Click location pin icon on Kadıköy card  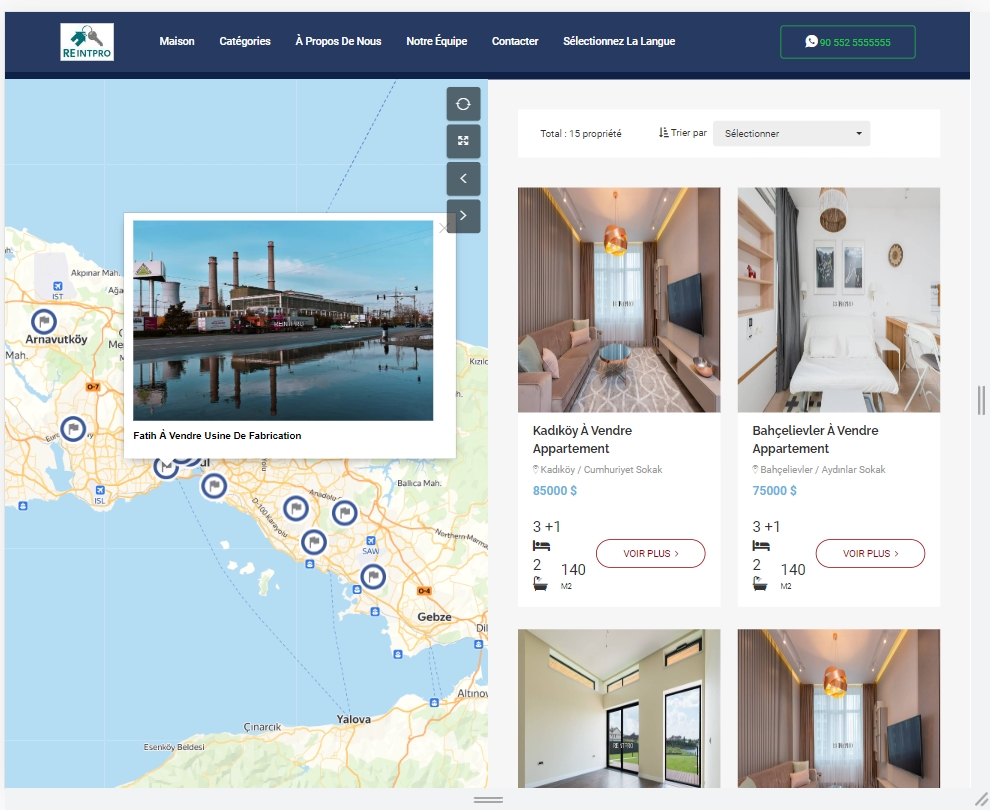click(x=536, y=470)
